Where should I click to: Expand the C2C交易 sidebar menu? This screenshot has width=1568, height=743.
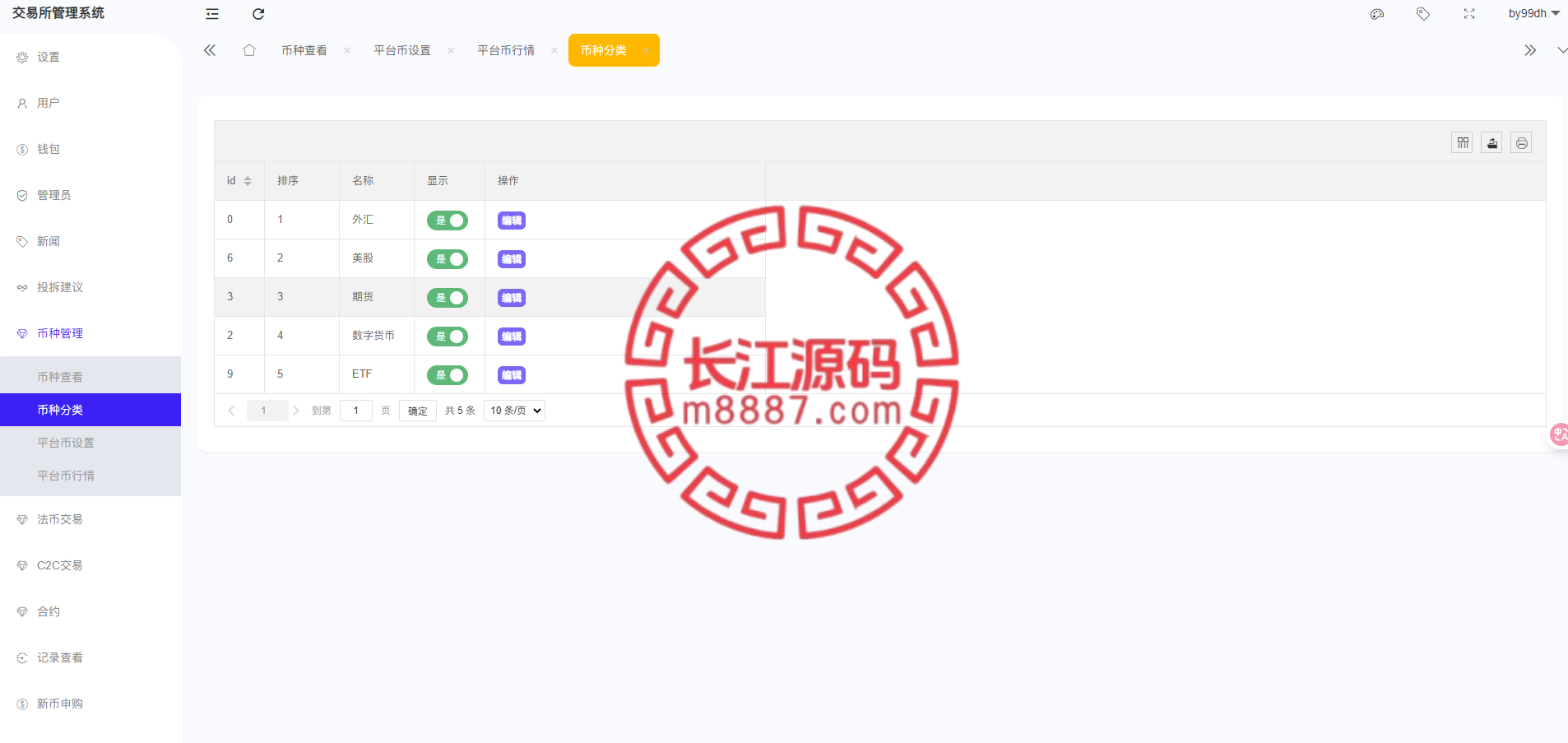[x=90, y=565]
